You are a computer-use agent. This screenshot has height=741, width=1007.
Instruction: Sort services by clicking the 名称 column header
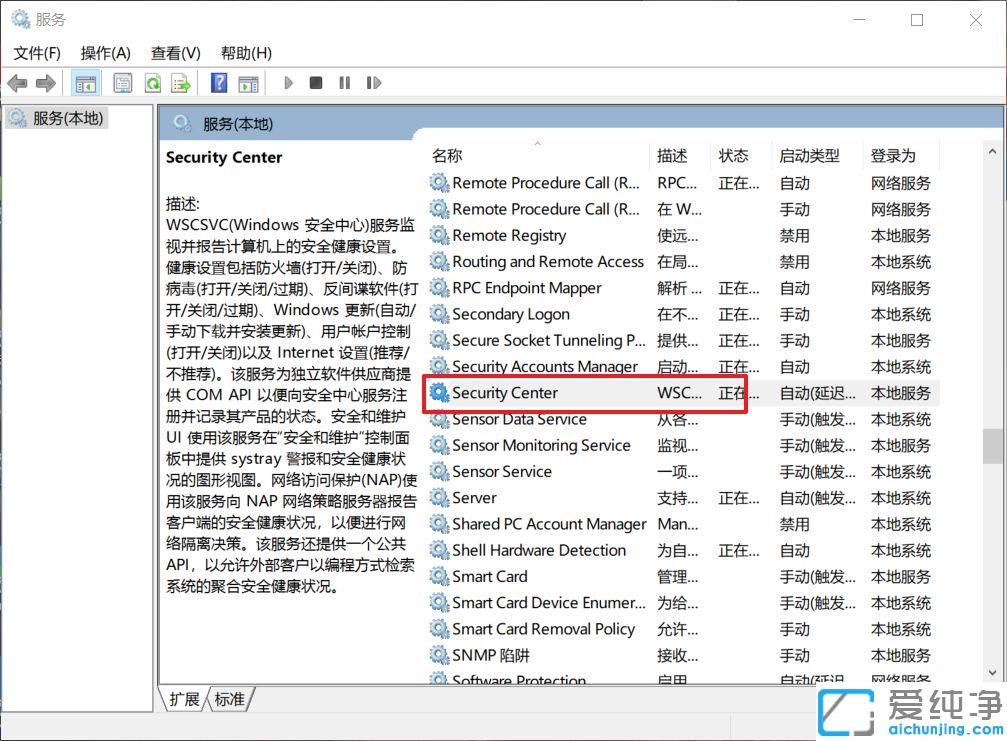coord(447,155)
